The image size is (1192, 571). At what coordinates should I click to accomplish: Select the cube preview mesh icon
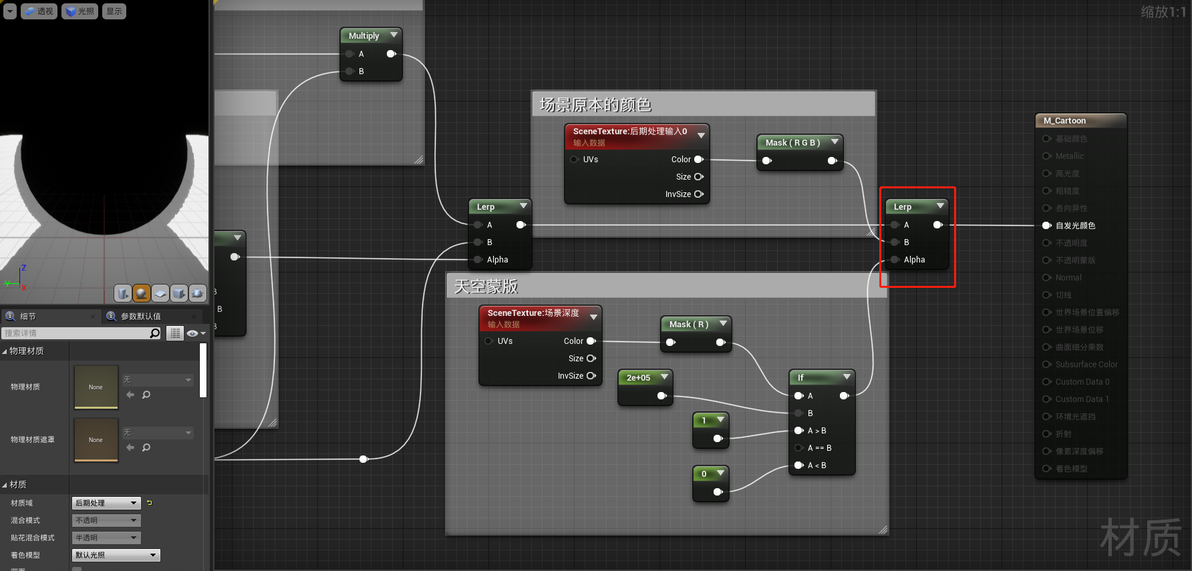tap(179, 293)
